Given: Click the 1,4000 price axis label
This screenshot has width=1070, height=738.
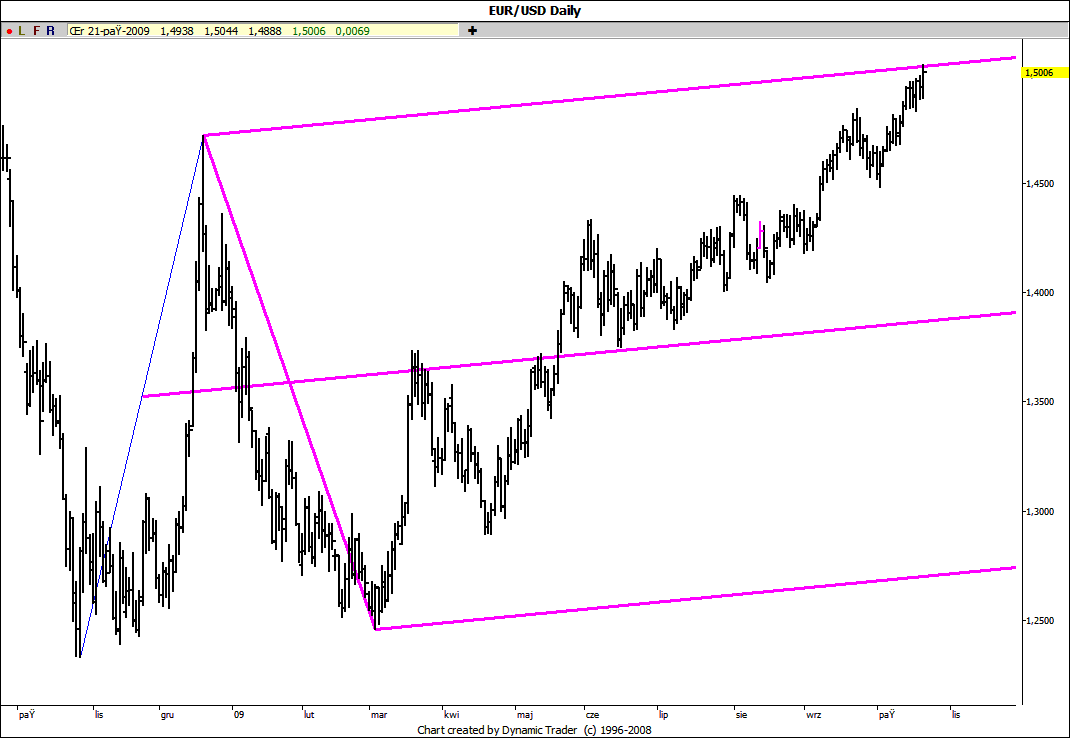Looking at the screenshot, I should tap(1040, 293).
